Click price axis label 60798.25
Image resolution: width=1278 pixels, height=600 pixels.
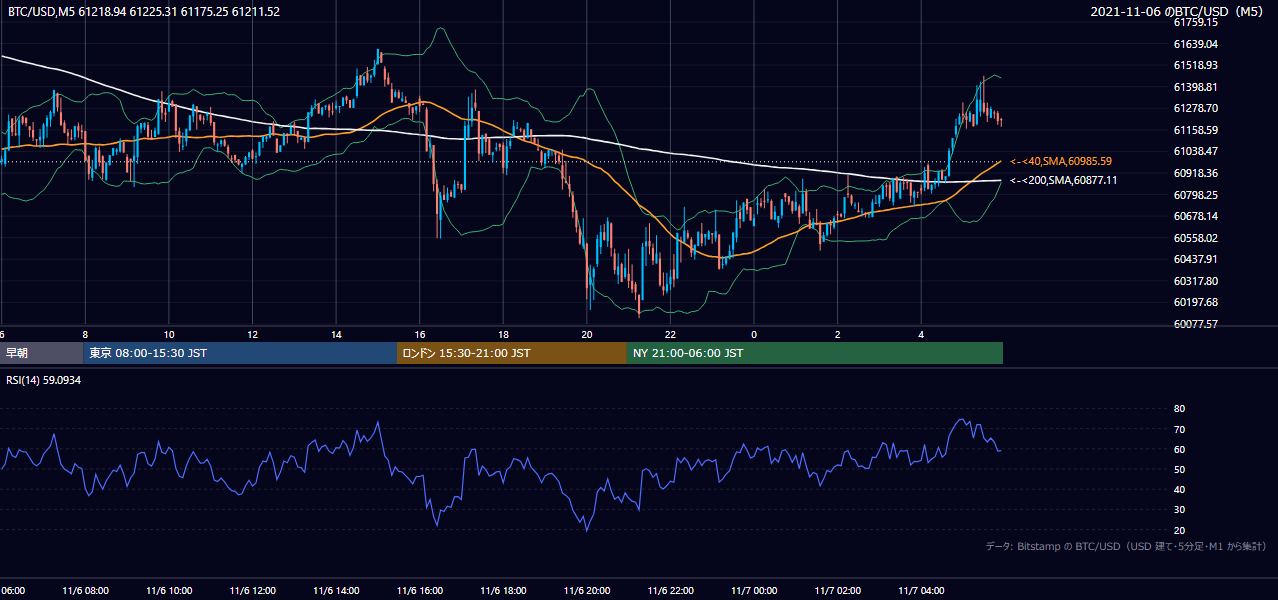(1195, 195)
